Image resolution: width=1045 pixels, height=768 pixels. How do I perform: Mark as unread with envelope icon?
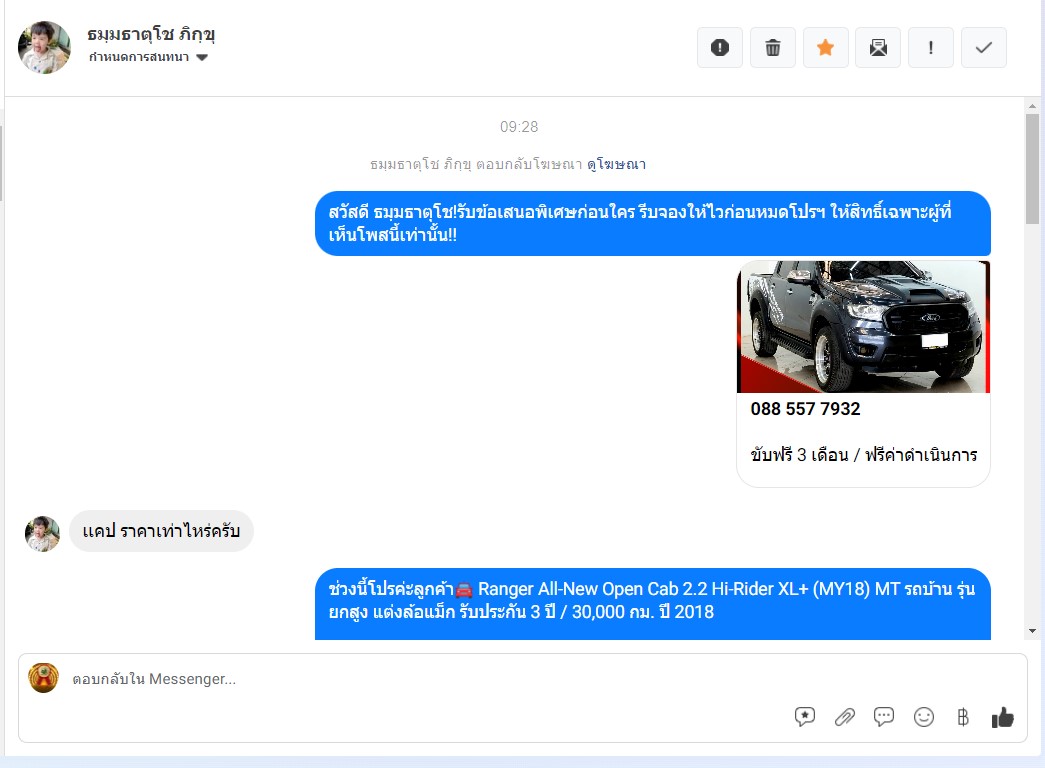878,47
